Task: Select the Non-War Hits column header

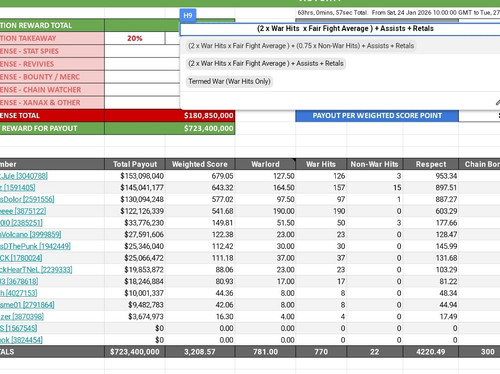Action: pyautogui.click(x=374, y=164)
